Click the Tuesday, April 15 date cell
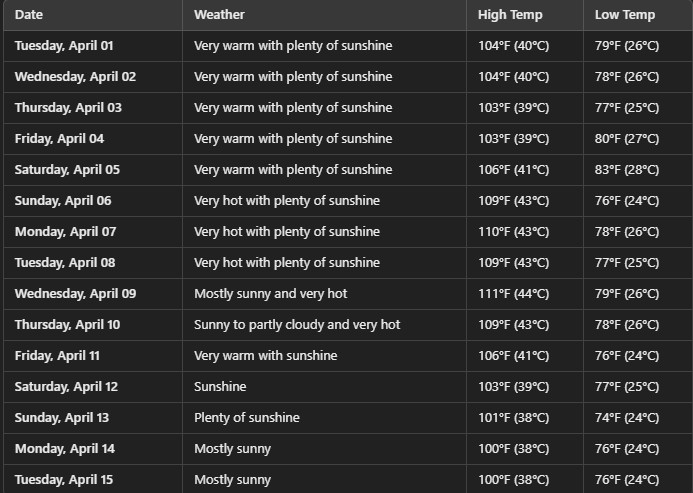 pyautogui.click(x=64, y=480)
